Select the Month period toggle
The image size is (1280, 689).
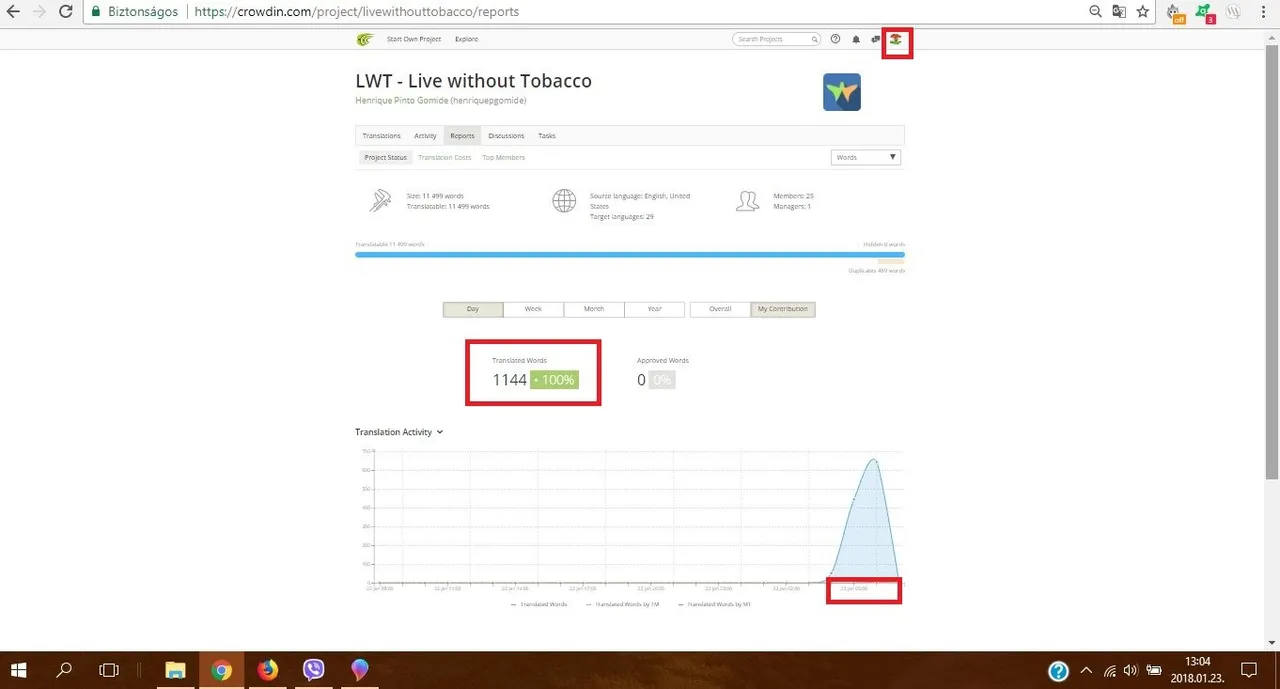(594, 309)
